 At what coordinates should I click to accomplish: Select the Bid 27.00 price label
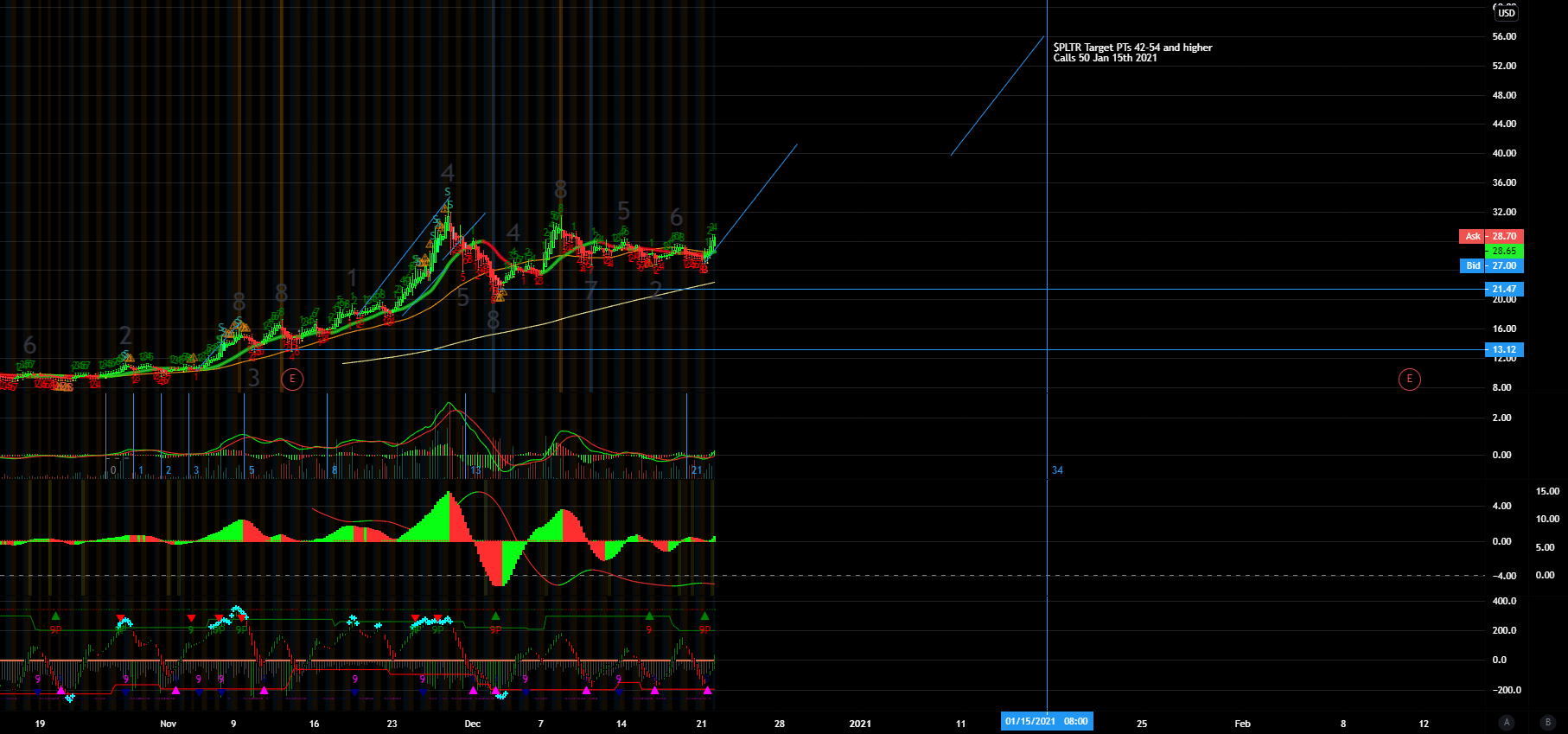pyautogui.click(x=1491, y=265)
